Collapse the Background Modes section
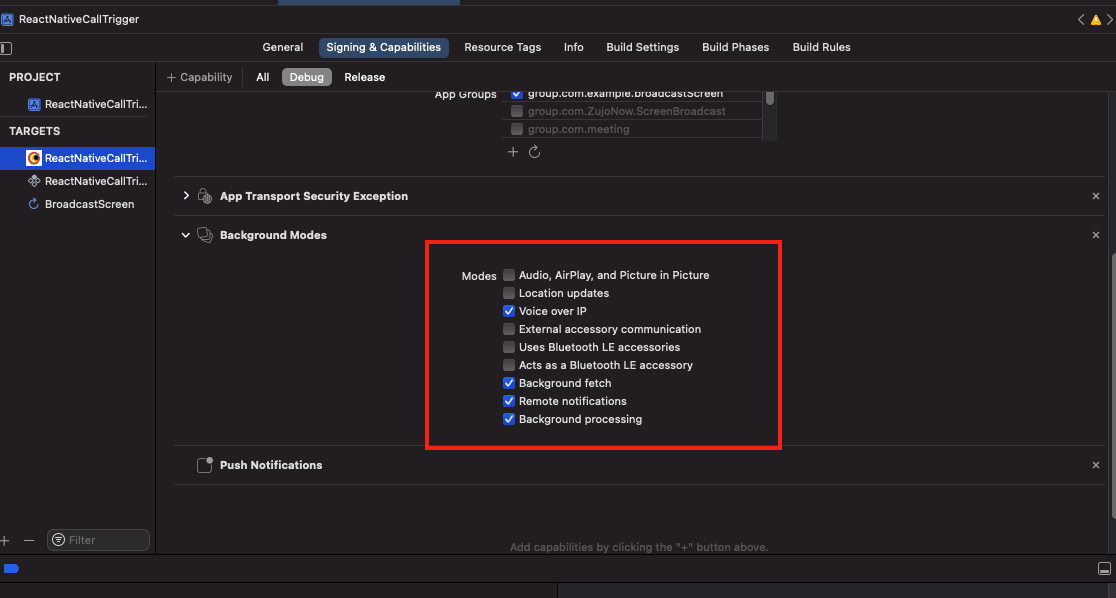Viewport: 1116px width, 598px height. click(x=186, y=235)
